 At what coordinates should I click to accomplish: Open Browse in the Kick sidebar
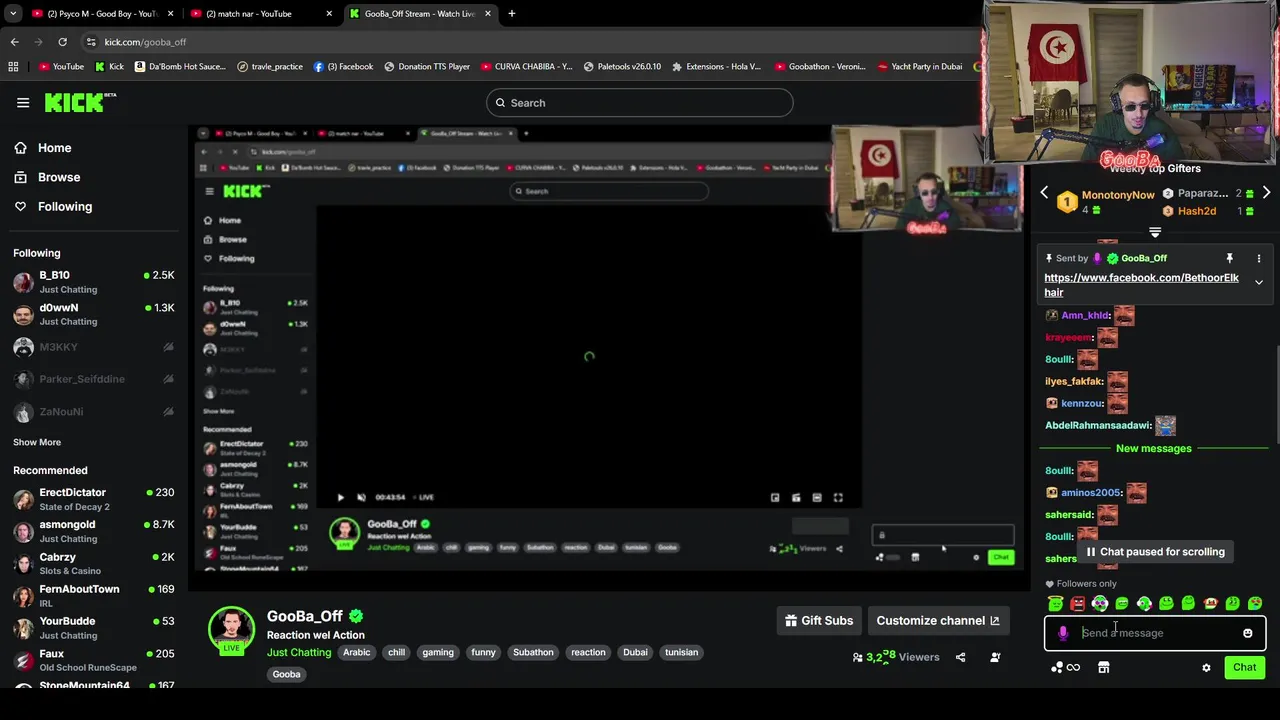point(58,177)
